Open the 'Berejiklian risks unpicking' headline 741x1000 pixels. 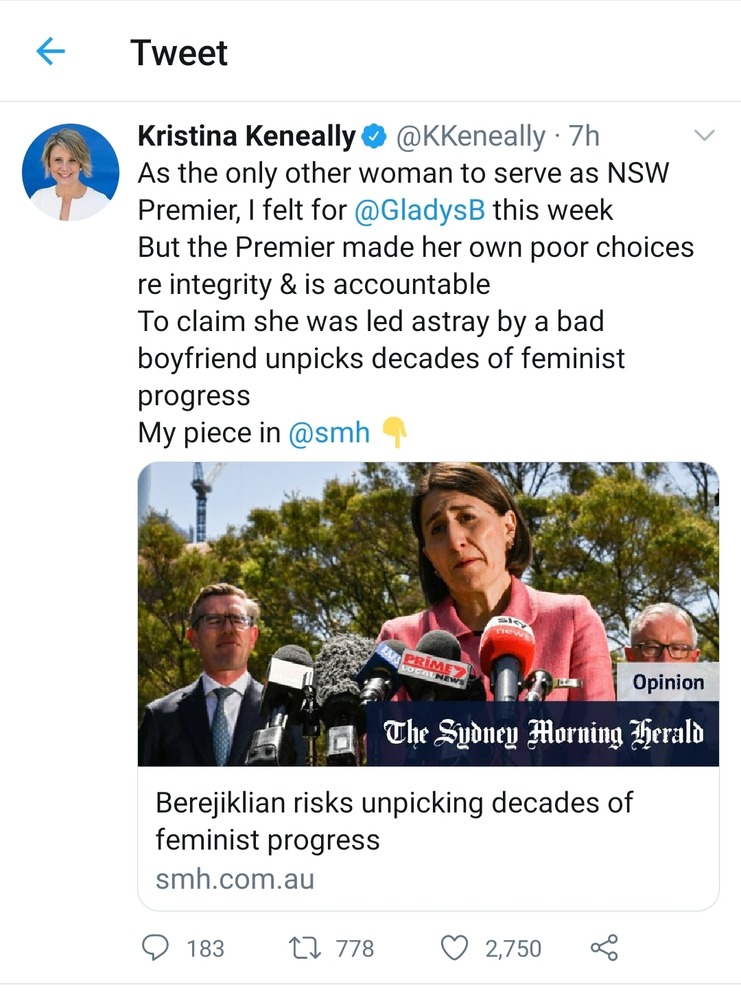point(394,820)
